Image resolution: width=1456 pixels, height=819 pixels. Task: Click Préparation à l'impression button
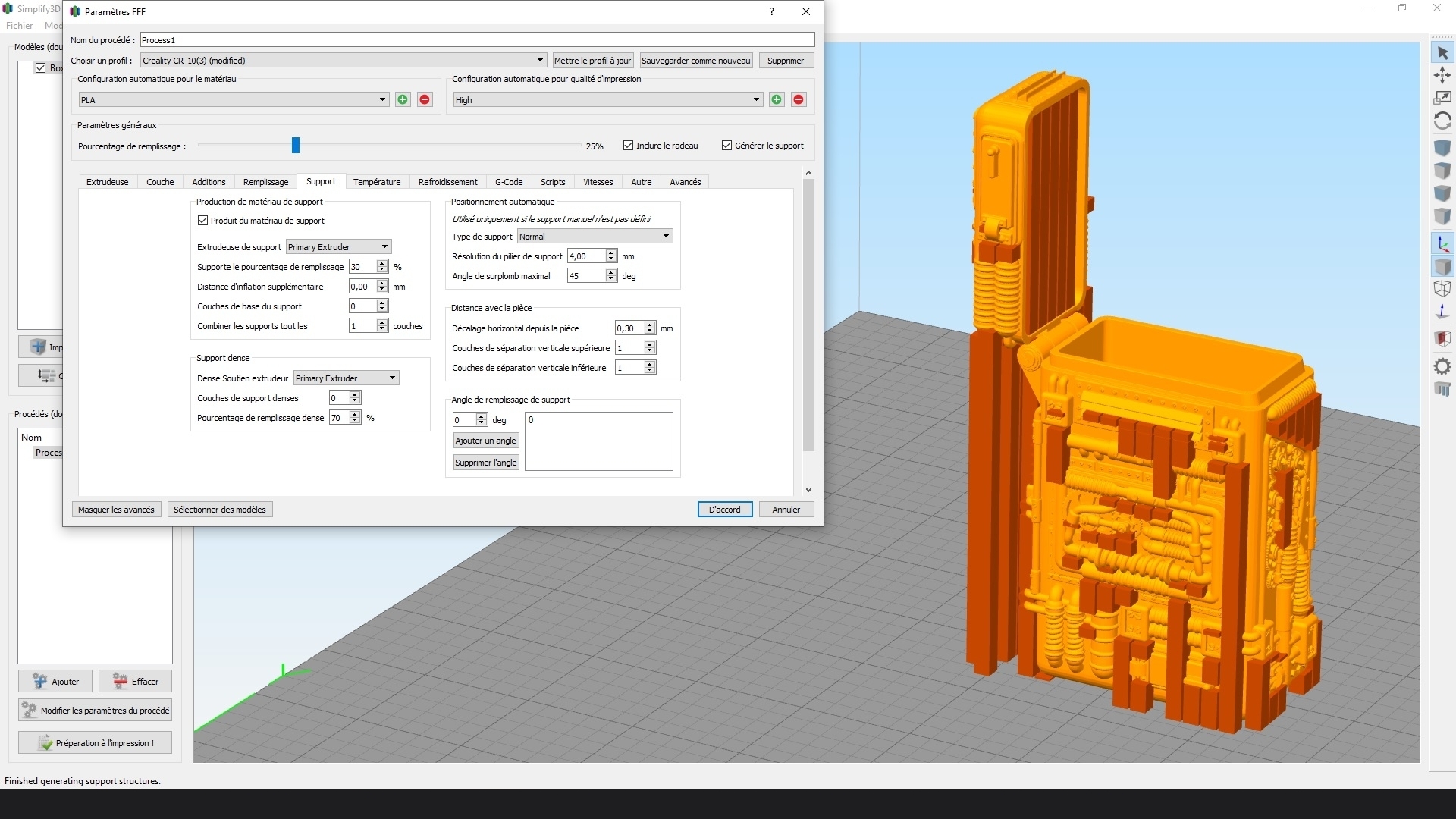(x=95, y=742)
